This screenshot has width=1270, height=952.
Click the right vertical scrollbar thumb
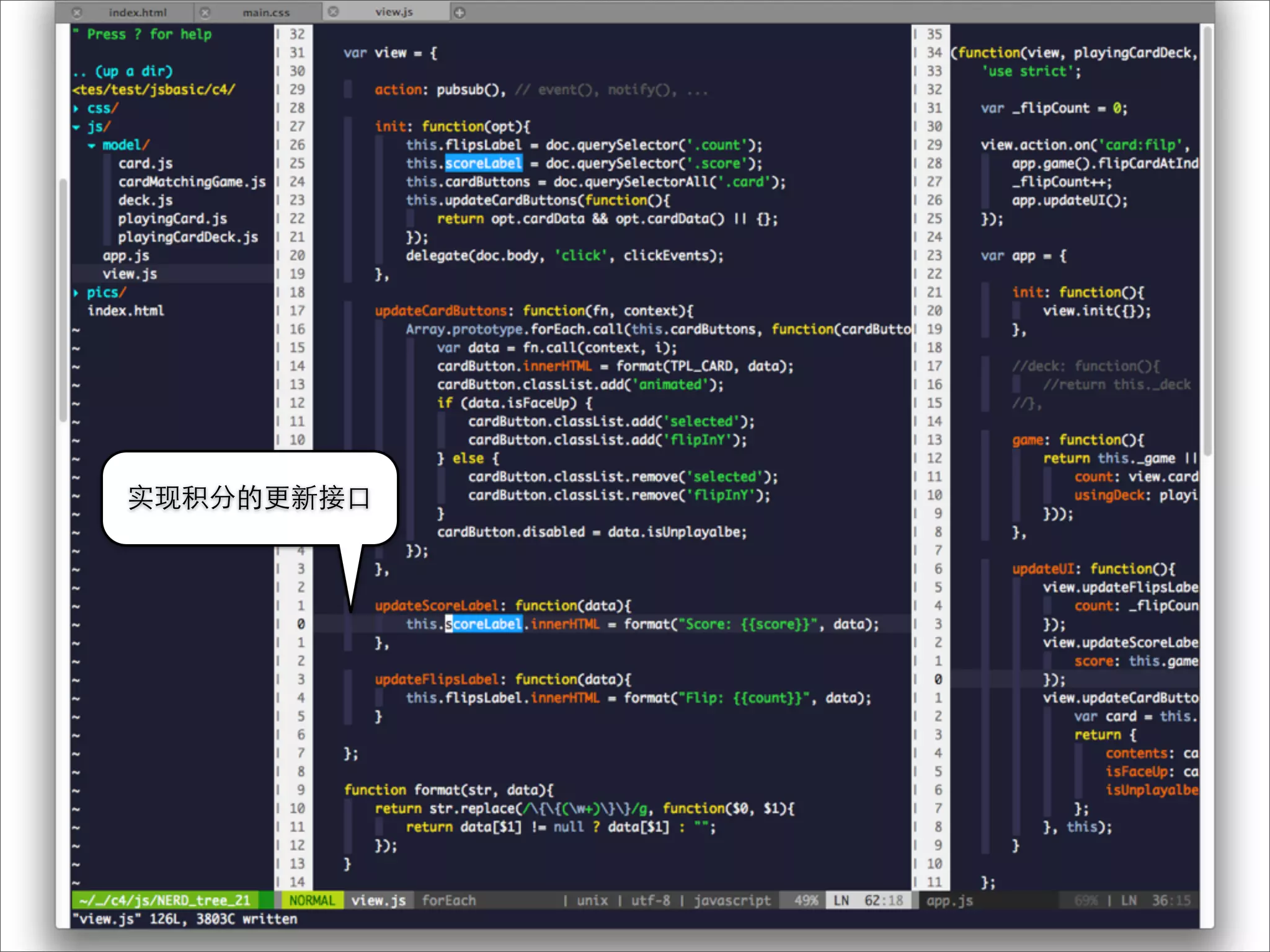click(1207, 242)
